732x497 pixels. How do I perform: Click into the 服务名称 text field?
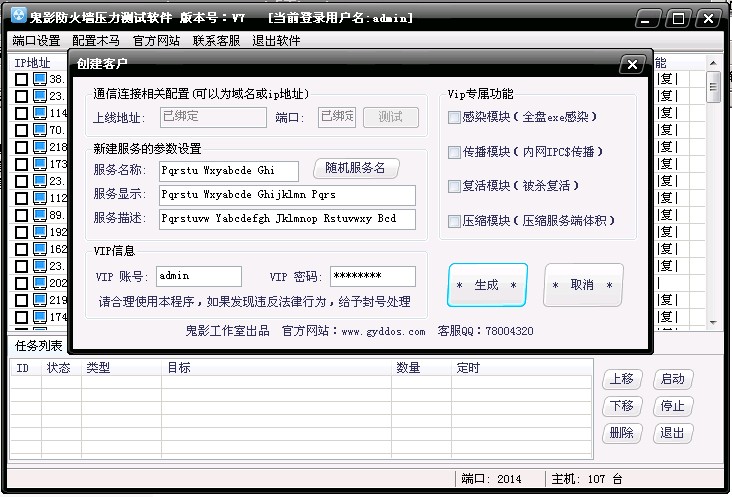click(228, 171)
